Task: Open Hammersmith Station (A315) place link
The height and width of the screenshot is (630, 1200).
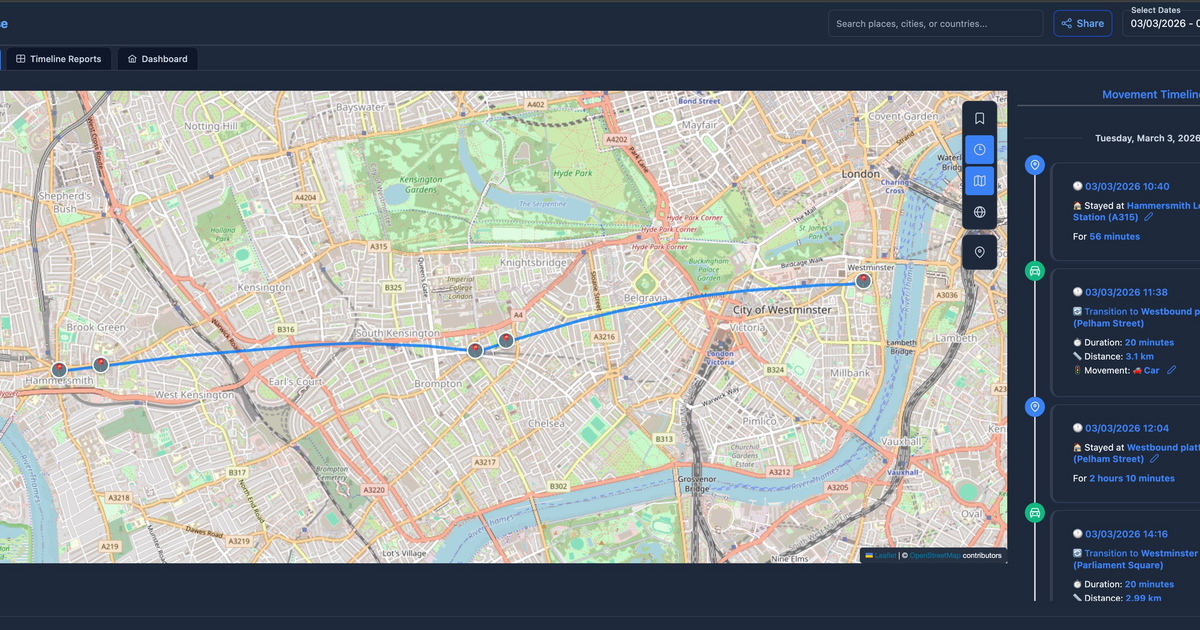Action: (1137, 210)
